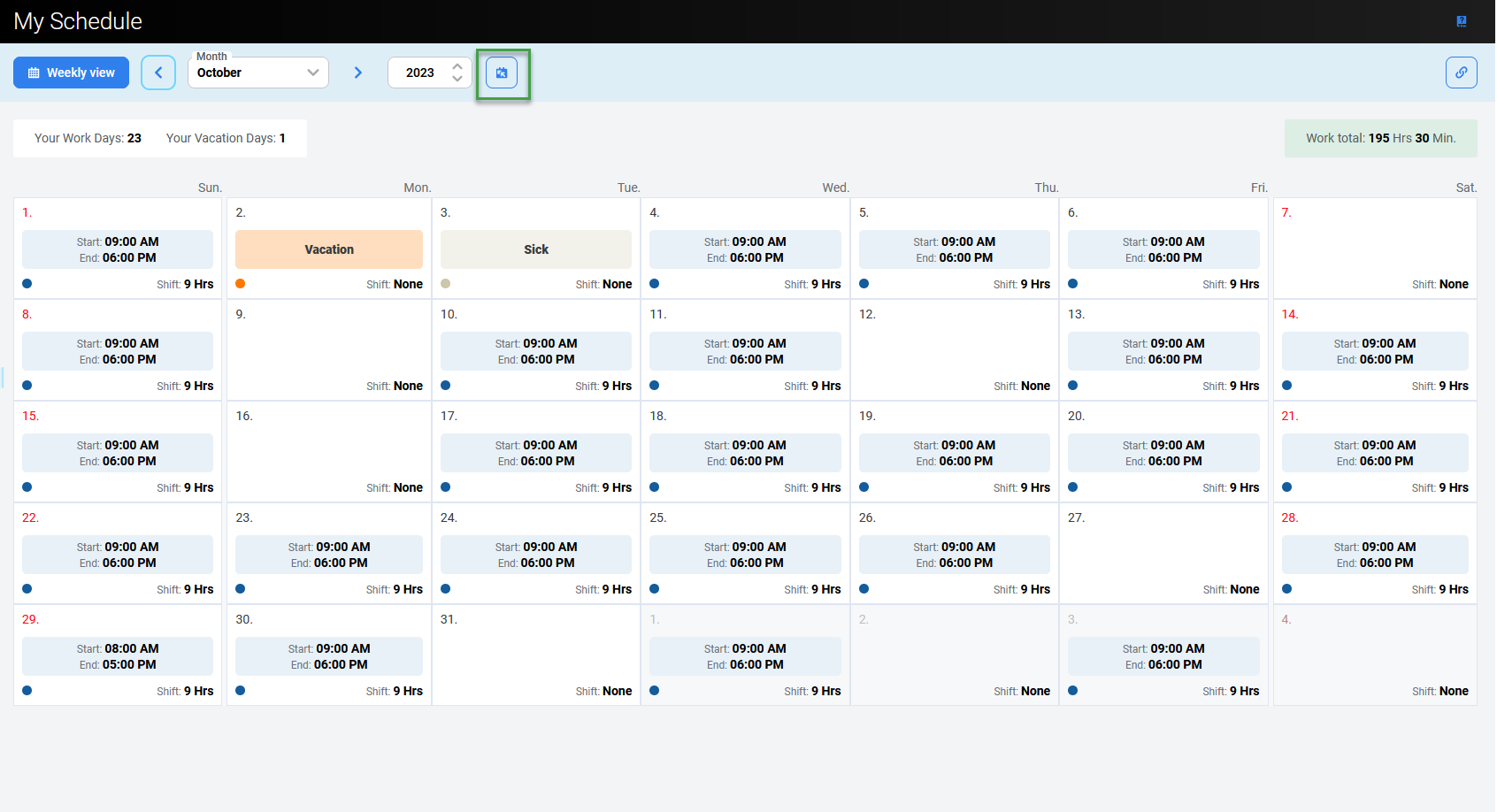Decrease year using the down stepper arrow
The width and height of the screenshot is (1497, 812).
(x=457, y=79)
